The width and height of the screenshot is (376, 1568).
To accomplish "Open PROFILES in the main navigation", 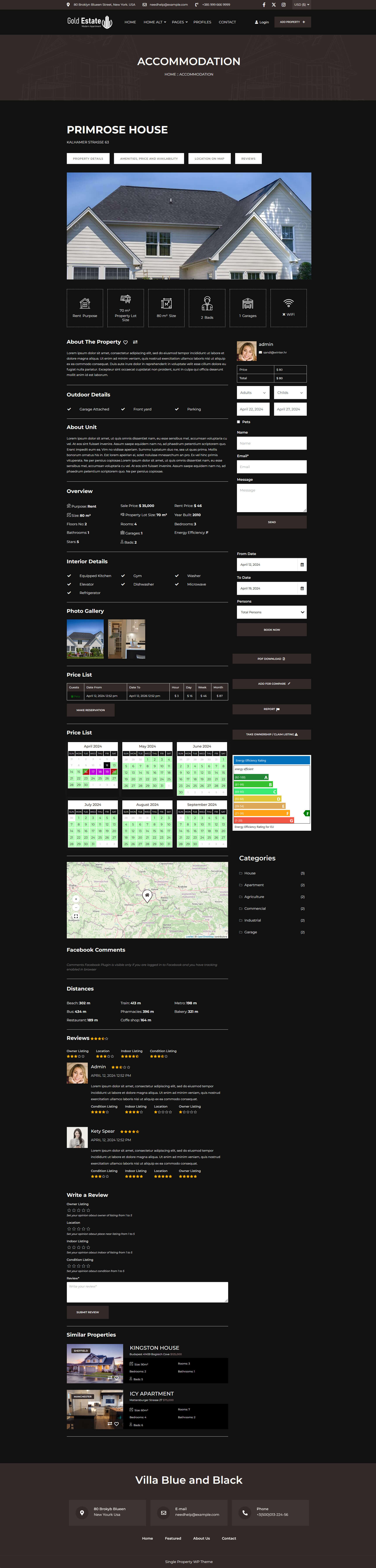I will (x=203, y=22).
